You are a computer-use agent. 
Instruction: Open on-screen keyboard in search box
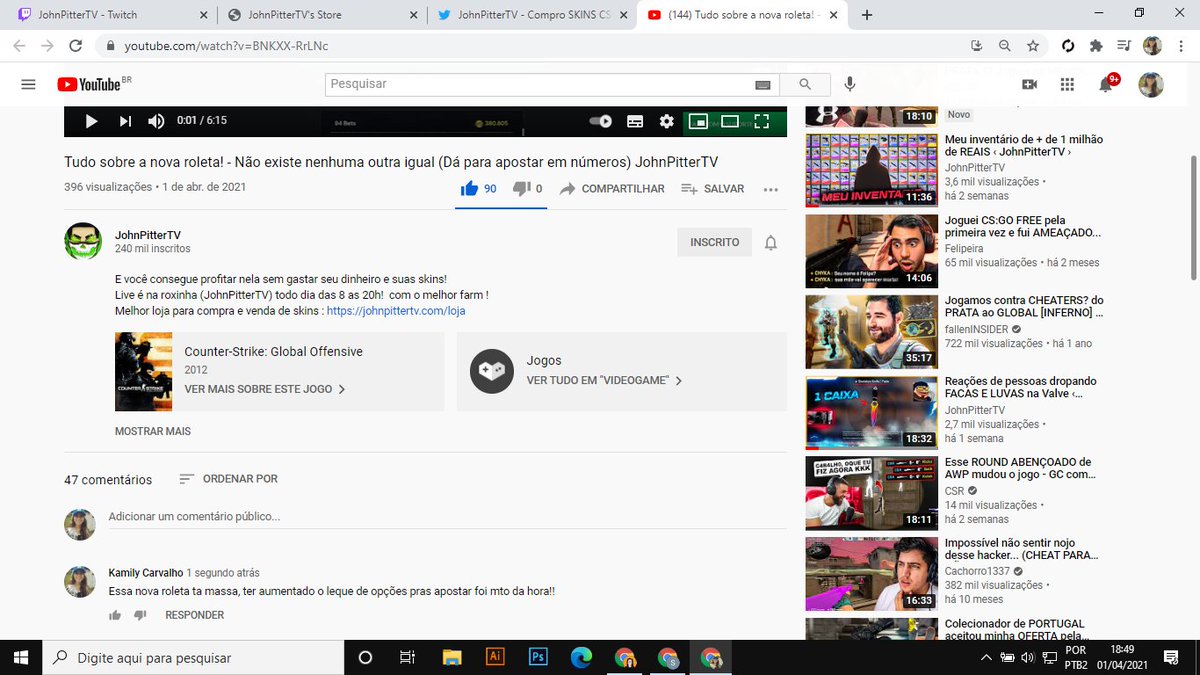pyautogui.click(x=763, y=85)
